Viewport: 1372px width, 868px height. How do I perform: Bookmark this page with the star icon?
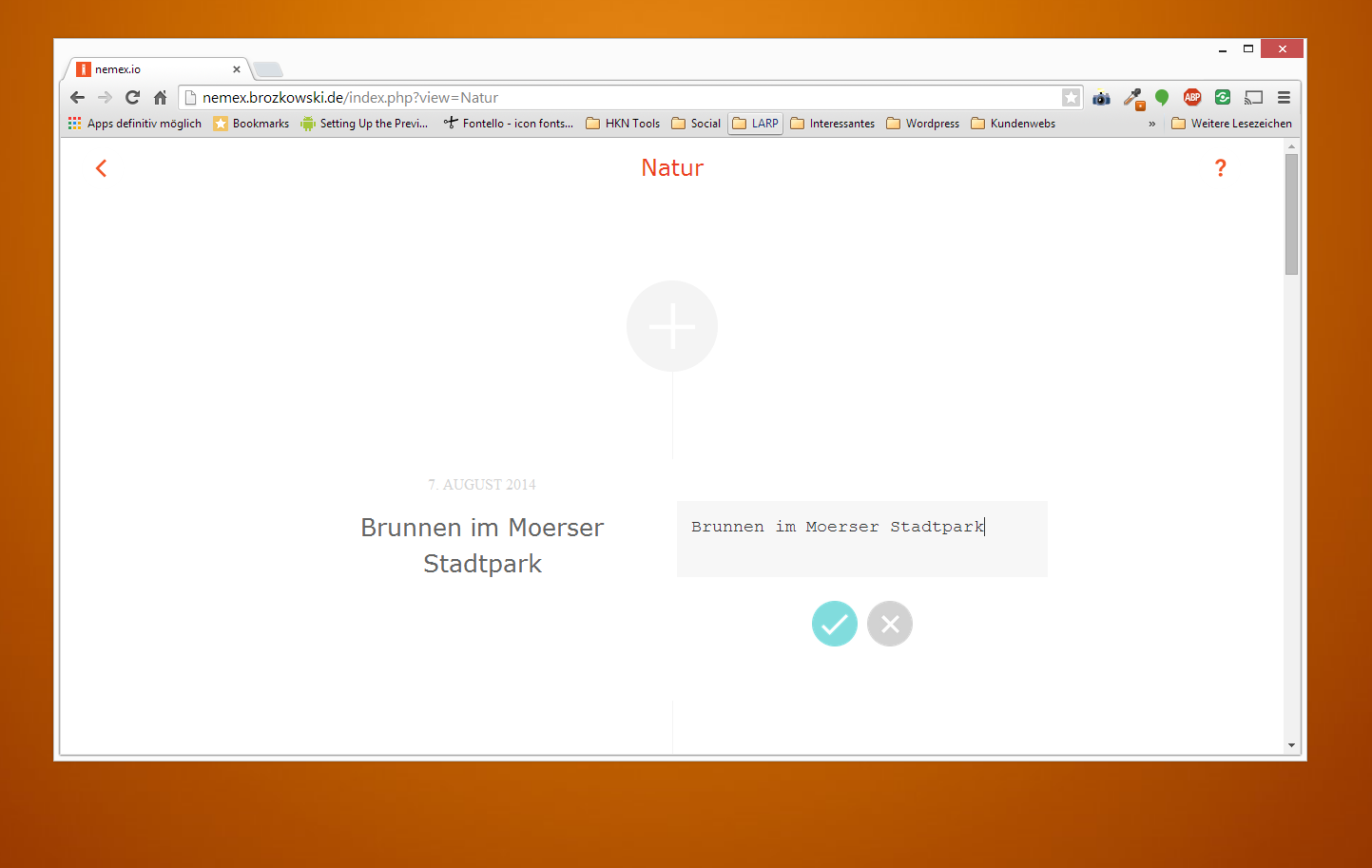[1071, 97]
